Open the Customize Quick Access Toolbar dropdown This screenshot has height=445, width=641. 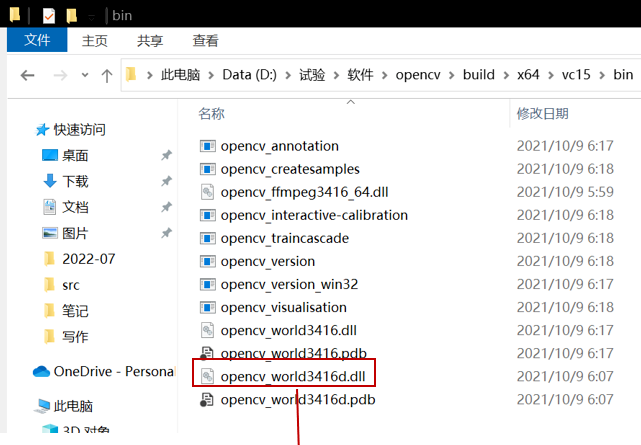[x=92, y=17]
